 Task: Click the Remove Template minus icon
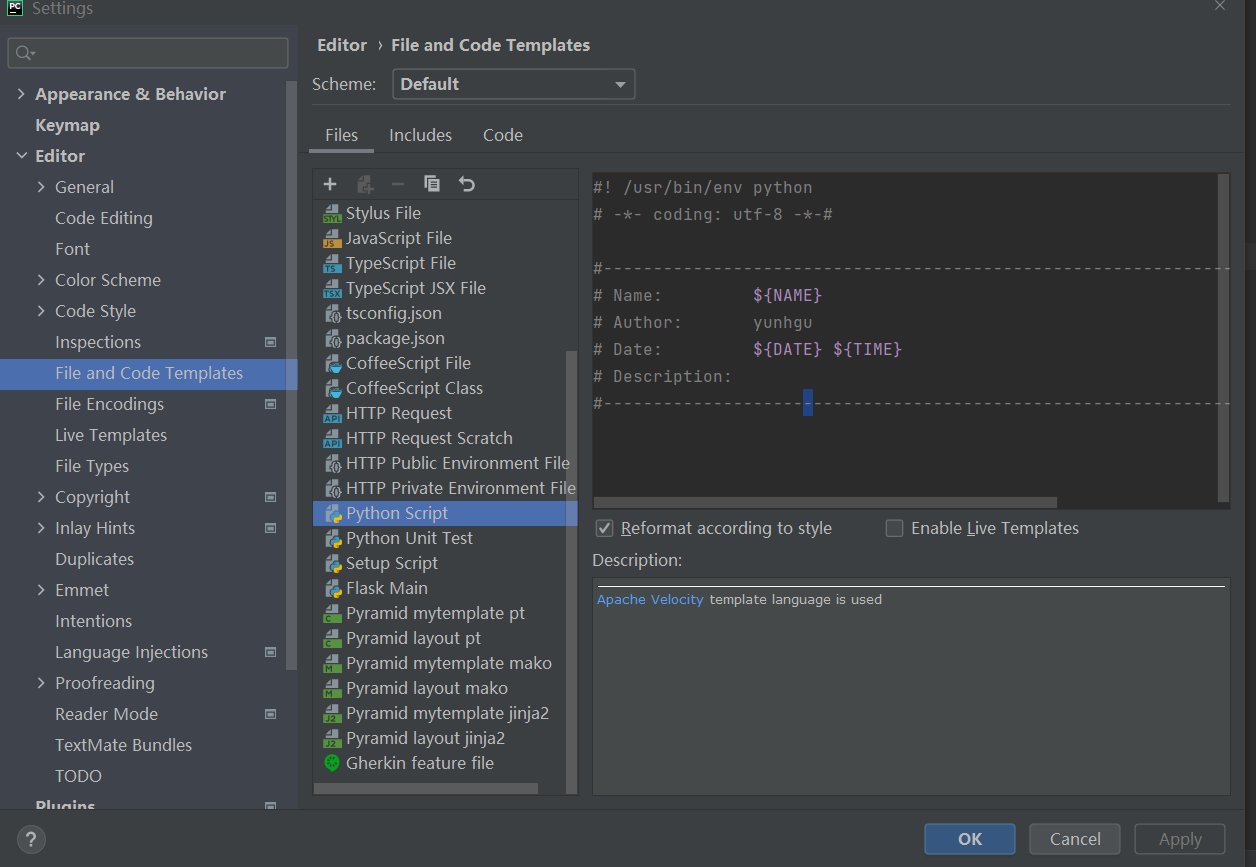coord(398,184)
